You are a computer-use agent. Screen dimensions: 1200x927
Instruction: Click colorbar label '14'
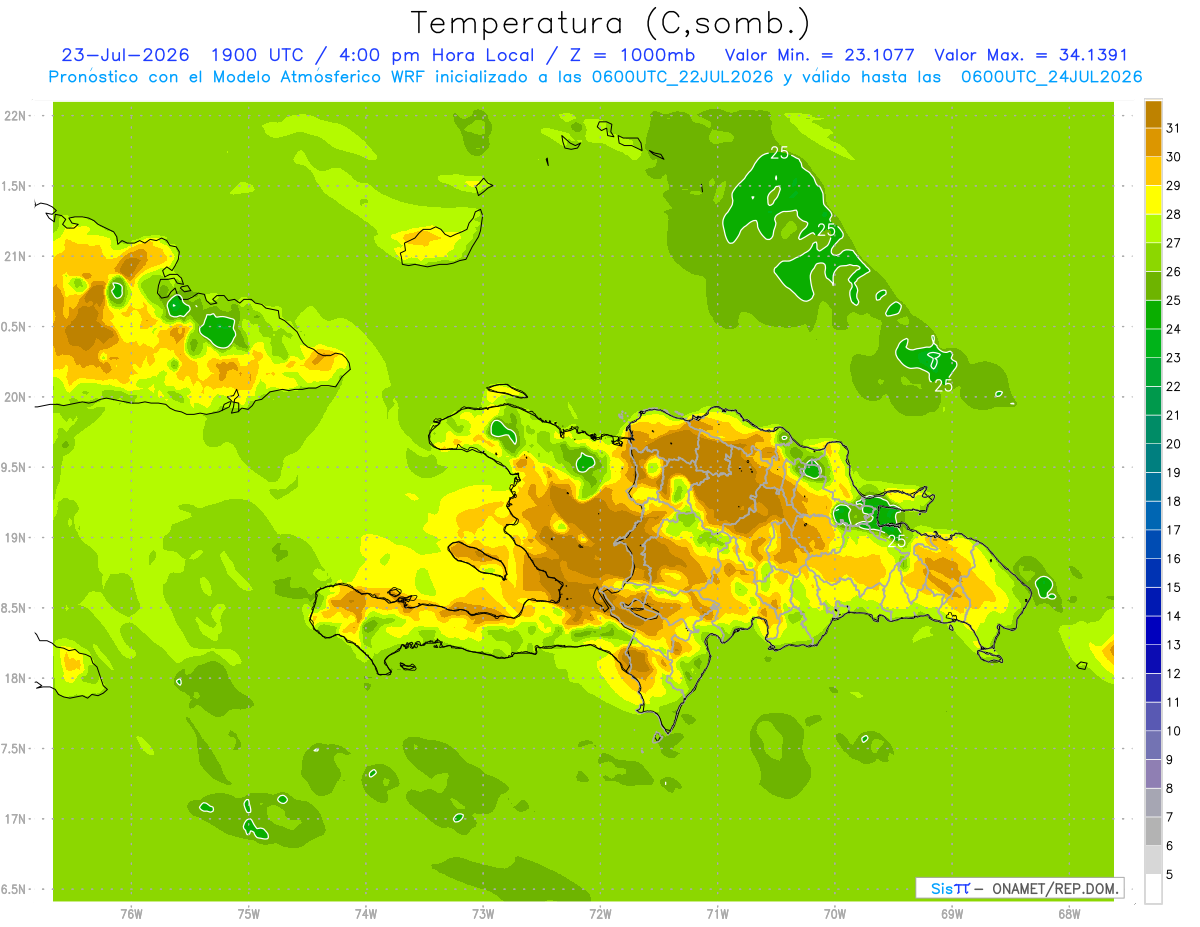point(1174,616)
